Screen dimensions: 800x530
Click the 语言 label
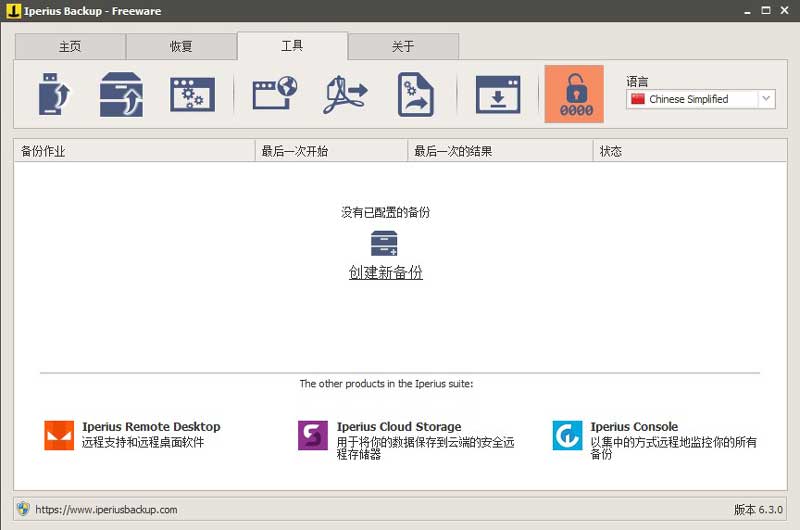[637, 81]
